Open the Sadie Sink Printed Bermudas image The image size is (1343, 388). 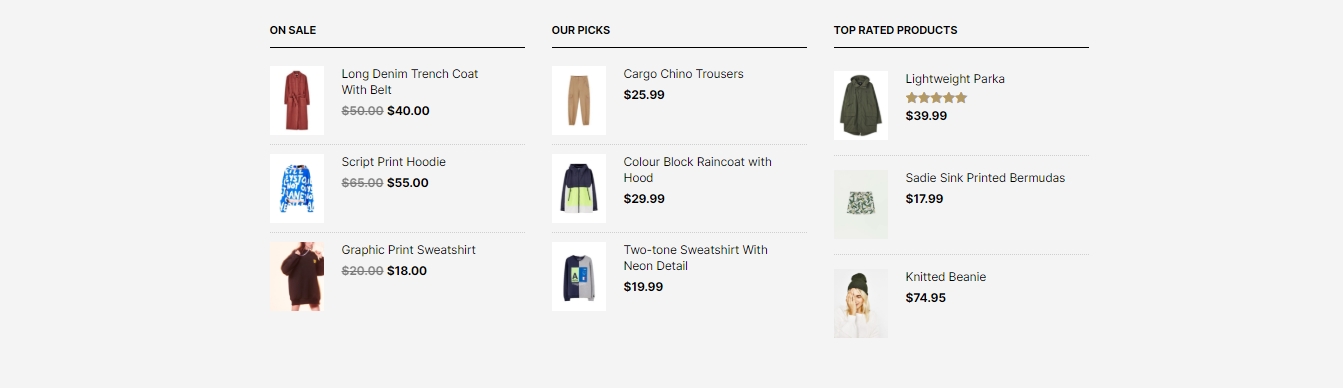click(861, 204)
